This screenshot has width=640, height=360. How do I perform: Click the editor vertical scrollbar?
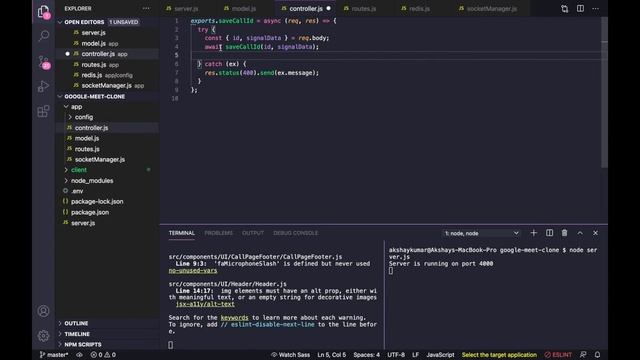604,92
